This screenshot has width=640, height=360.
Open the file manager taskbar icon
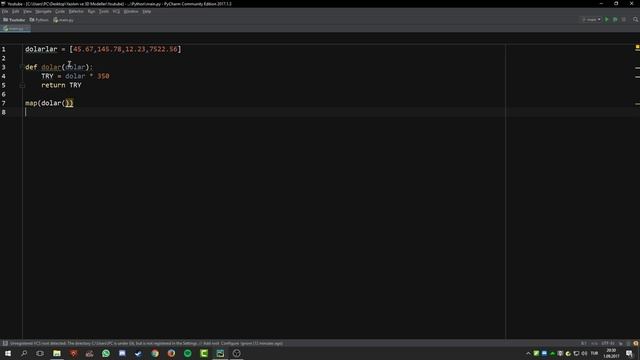tap(57, 353)
